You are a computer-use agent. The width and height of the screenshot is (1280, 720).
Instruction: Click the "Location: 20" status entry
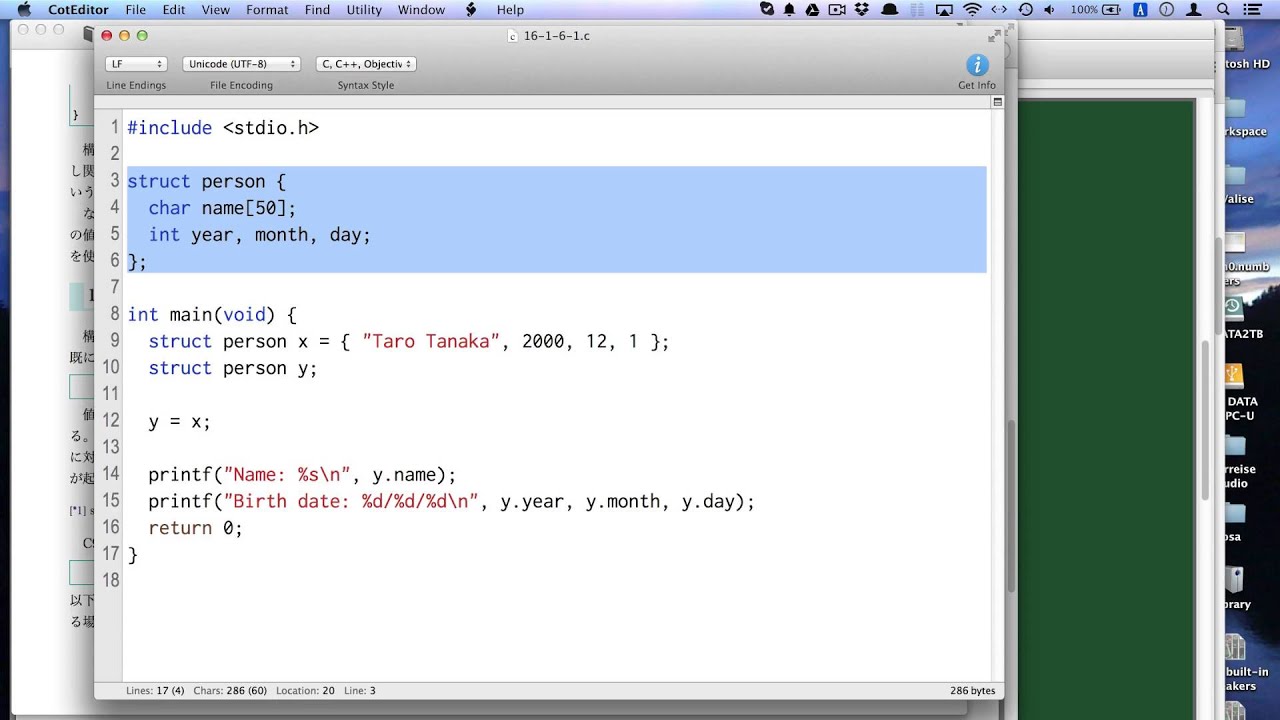pyautogui.click(x=305, y=690)
